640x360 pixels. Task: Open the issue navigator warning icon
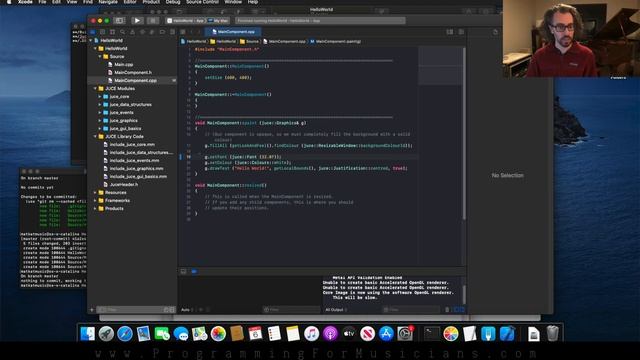tap(132, 32)
